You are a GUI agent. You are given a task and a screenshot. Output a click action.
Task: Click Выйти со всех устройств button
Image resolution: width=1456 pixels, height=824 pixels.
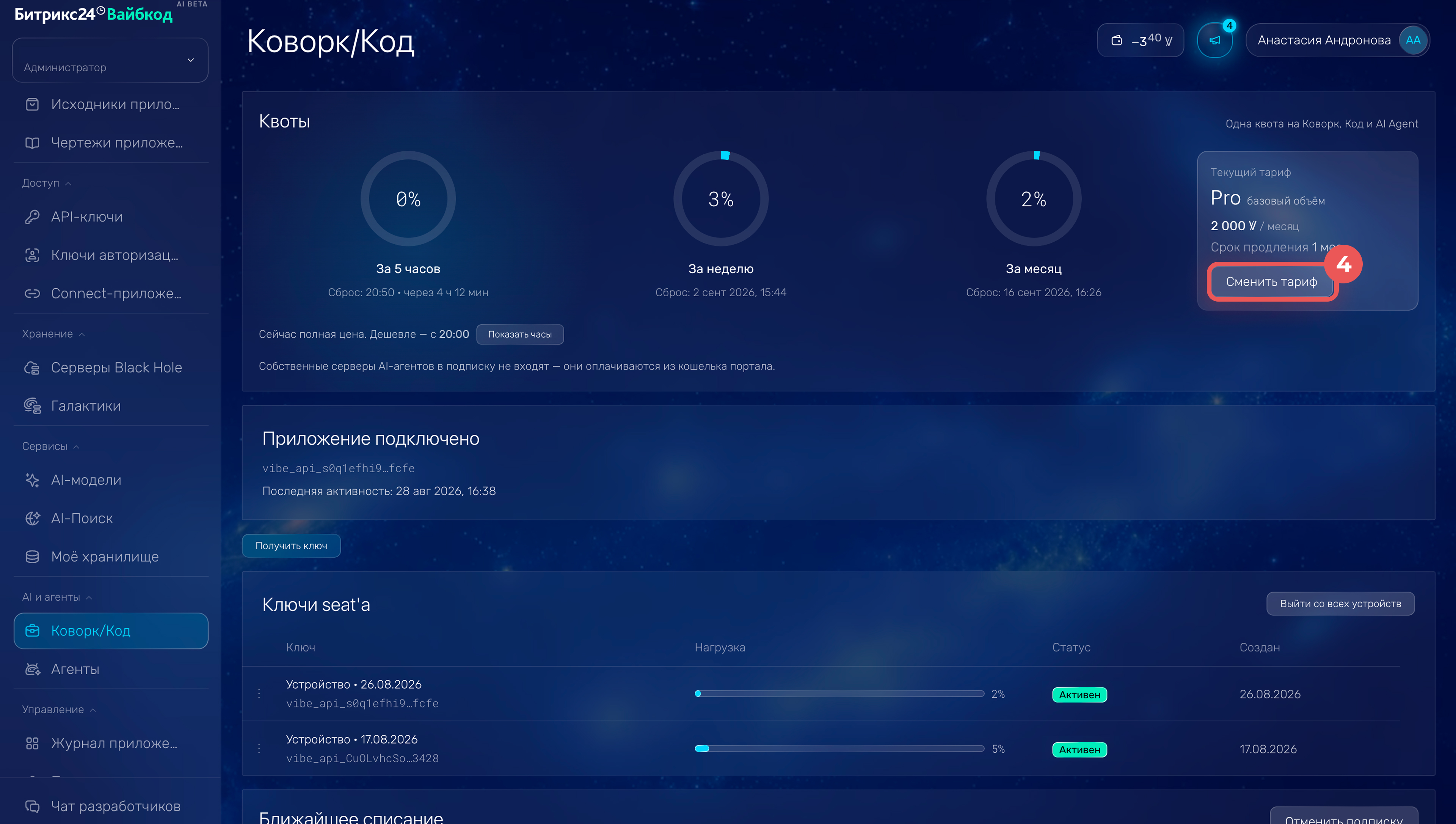click(x=1340, y=604)
